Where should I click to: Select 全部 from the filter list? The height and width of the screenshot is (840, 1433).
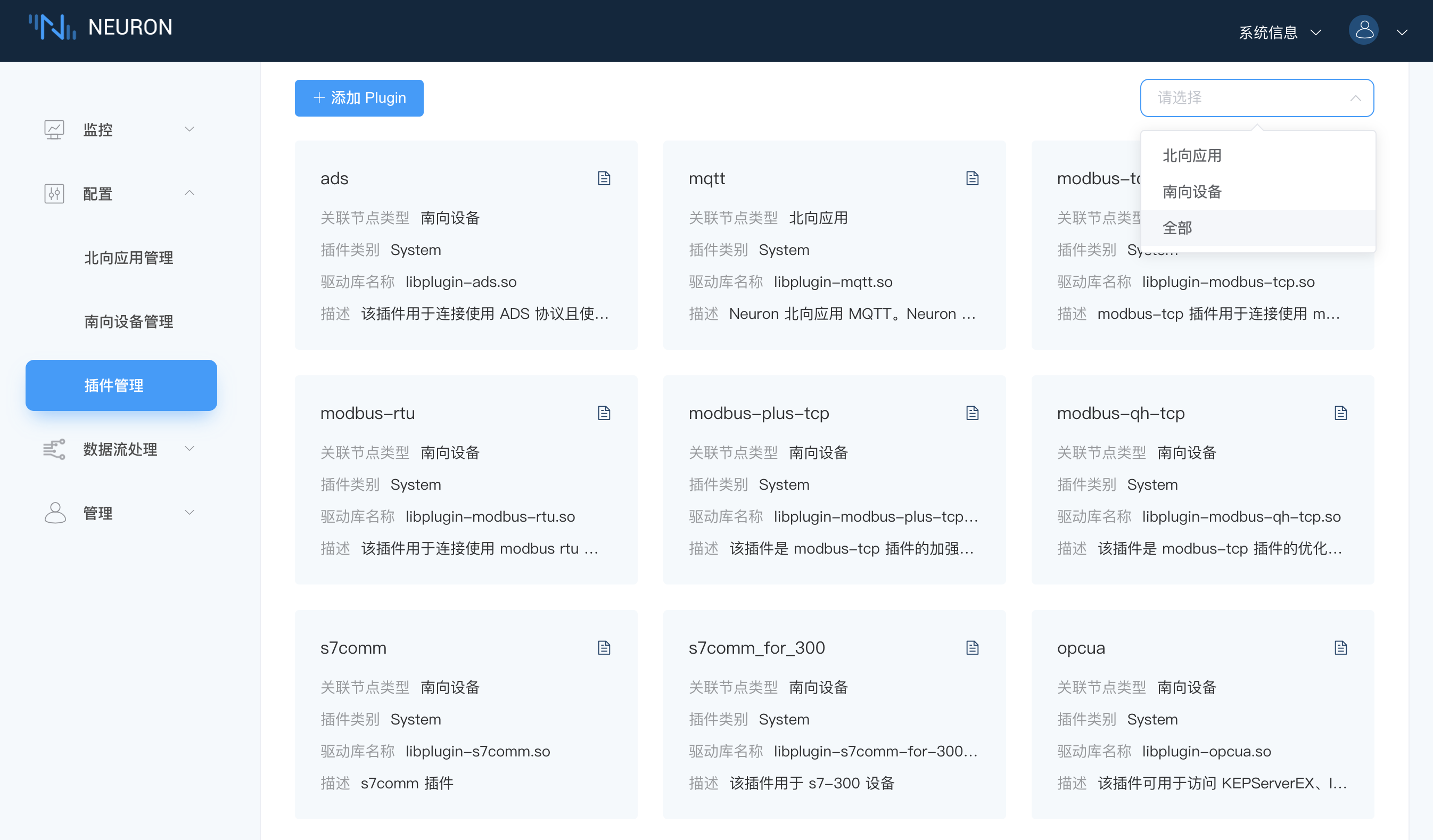click(1258, 228)
